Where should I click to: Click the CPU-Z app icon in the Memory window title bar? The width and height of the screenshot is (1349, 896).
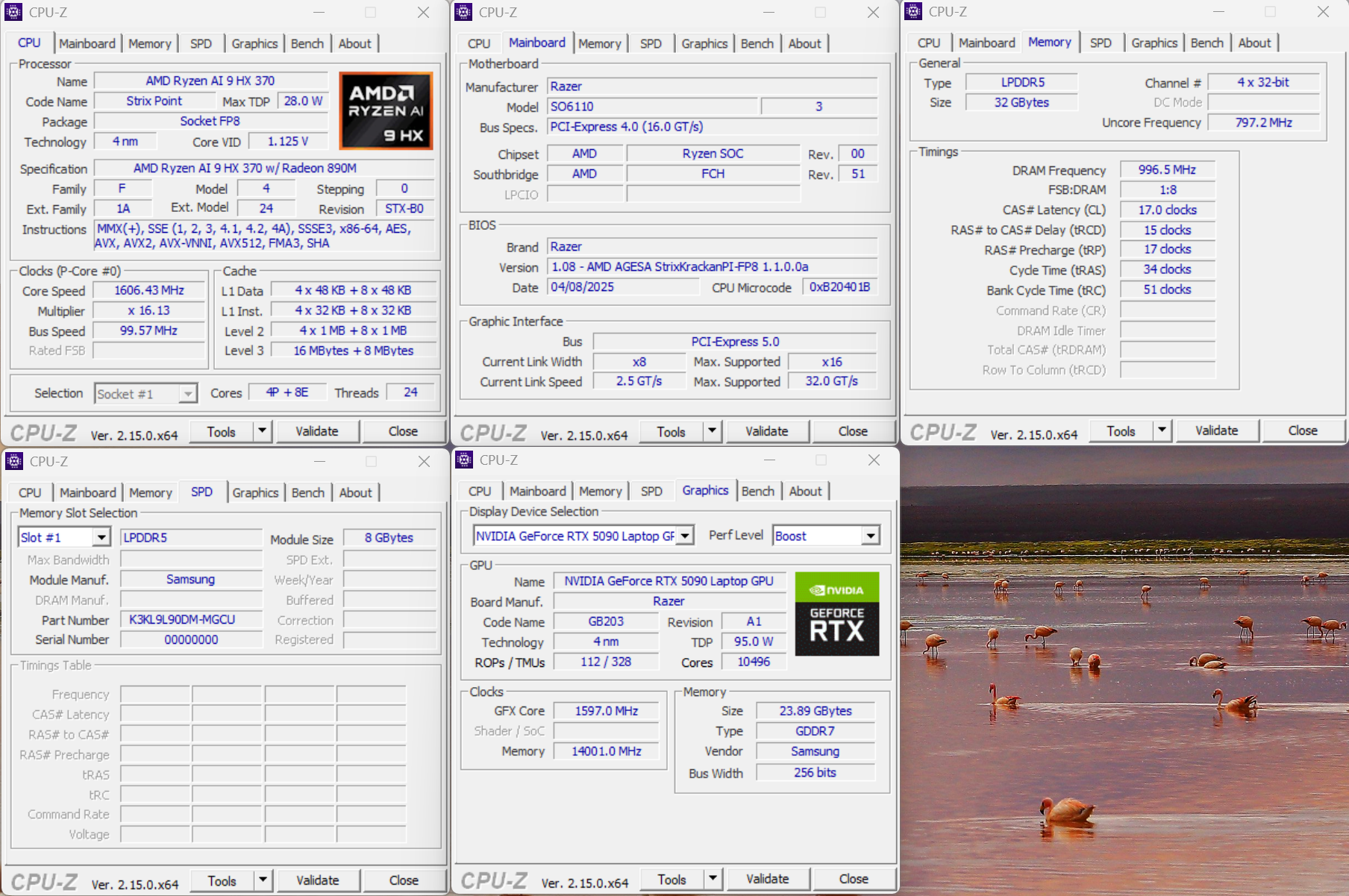point(913,11)
